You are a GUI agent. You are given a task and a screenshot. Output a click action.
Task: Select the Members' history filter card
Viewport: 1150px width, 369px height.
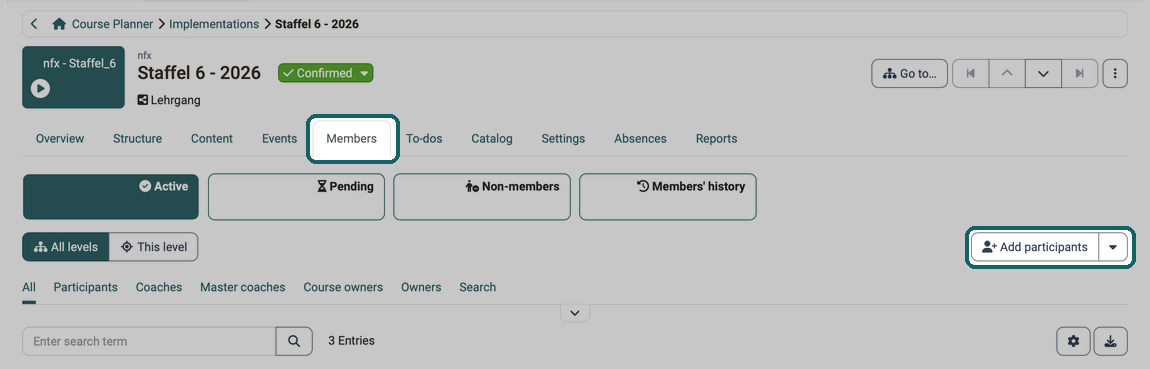click(667, 197)
